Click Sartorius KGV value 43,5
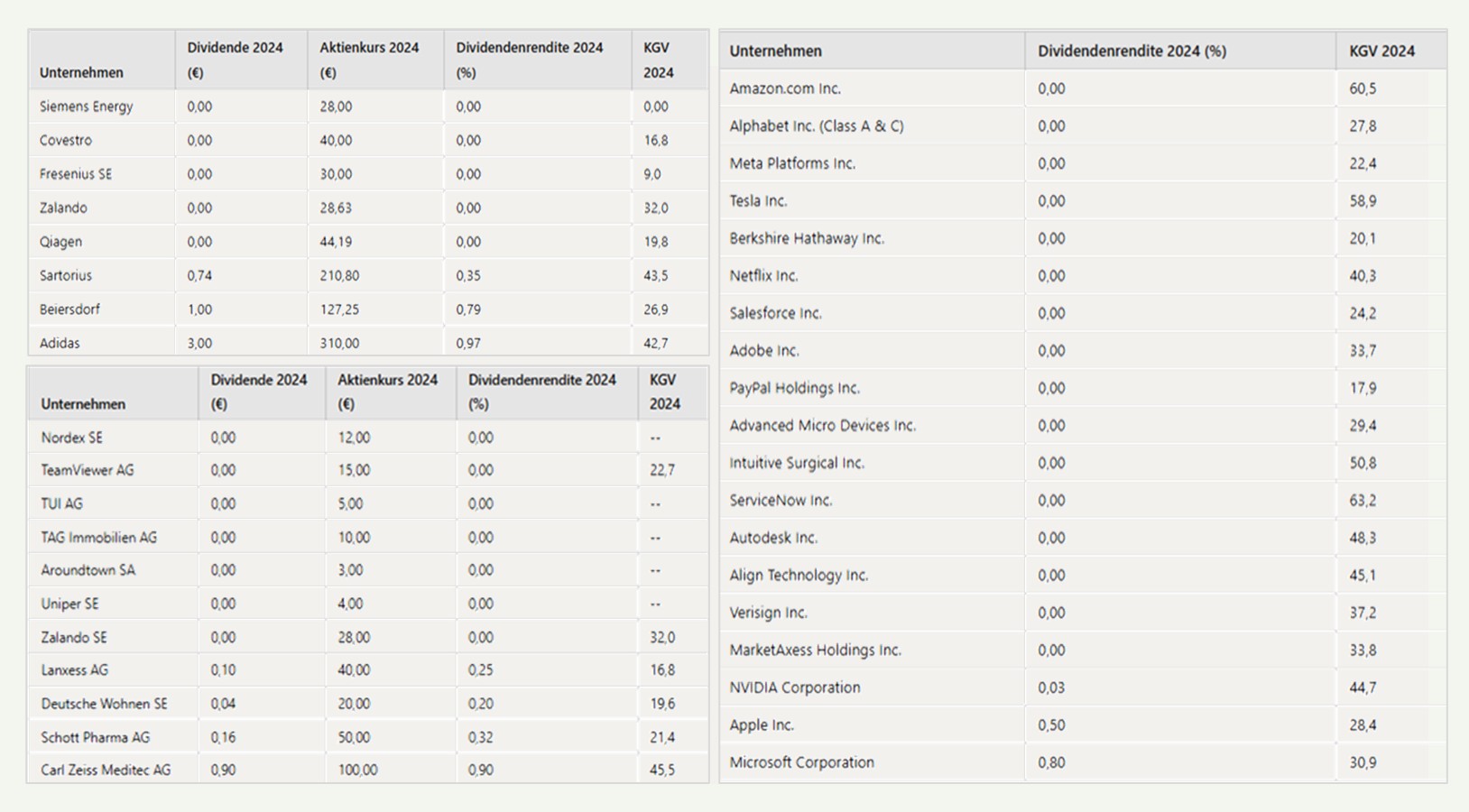This screenshot has width=1469, height=812. click(655, 275)
